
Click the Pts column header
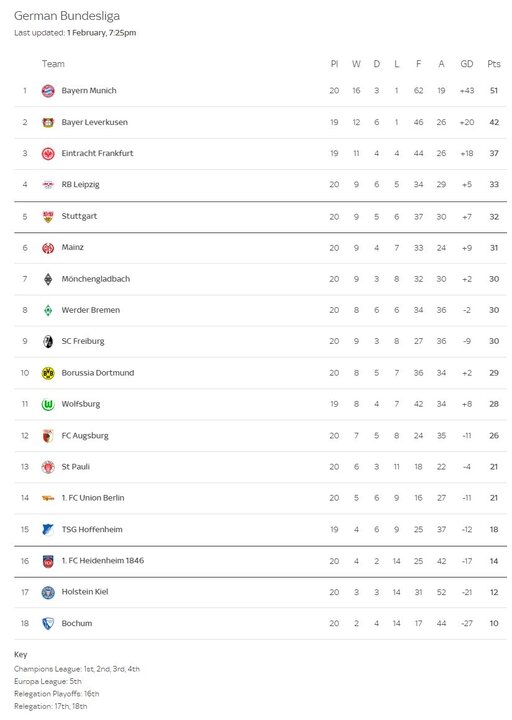(x=494, y=64)
